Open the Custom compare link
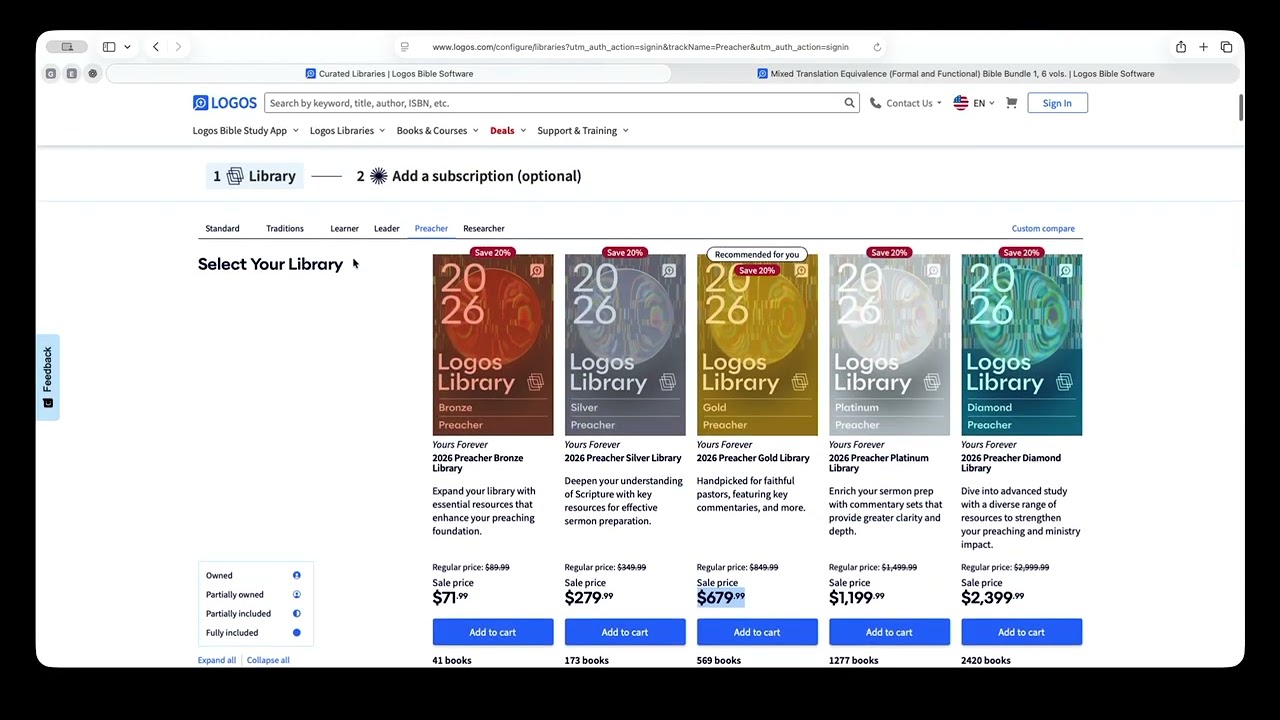The image size is (1280, 720). tap(1043, 229)
